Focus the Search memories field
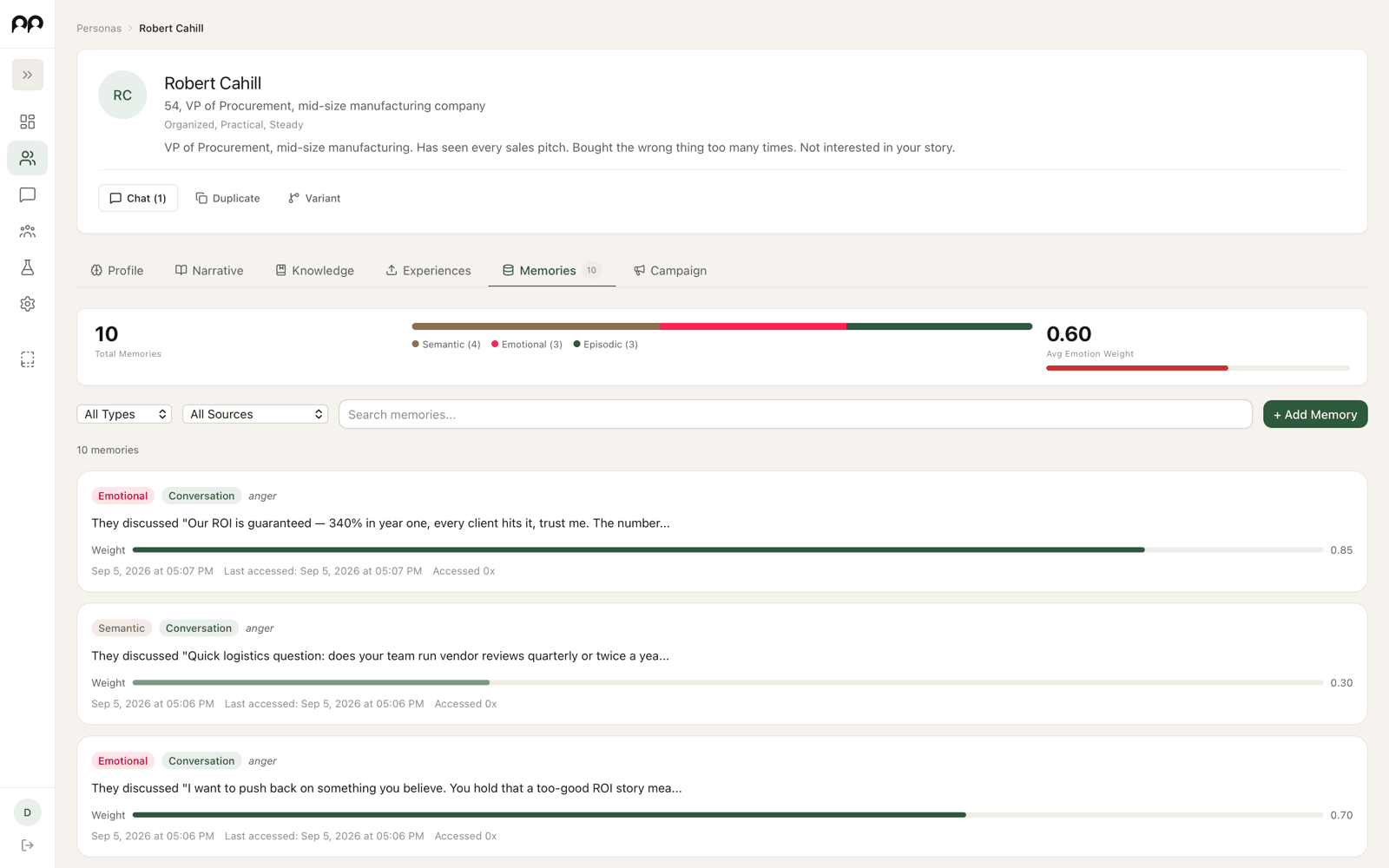The height and width of the screenshot is (868, 1389). (795, 414)
